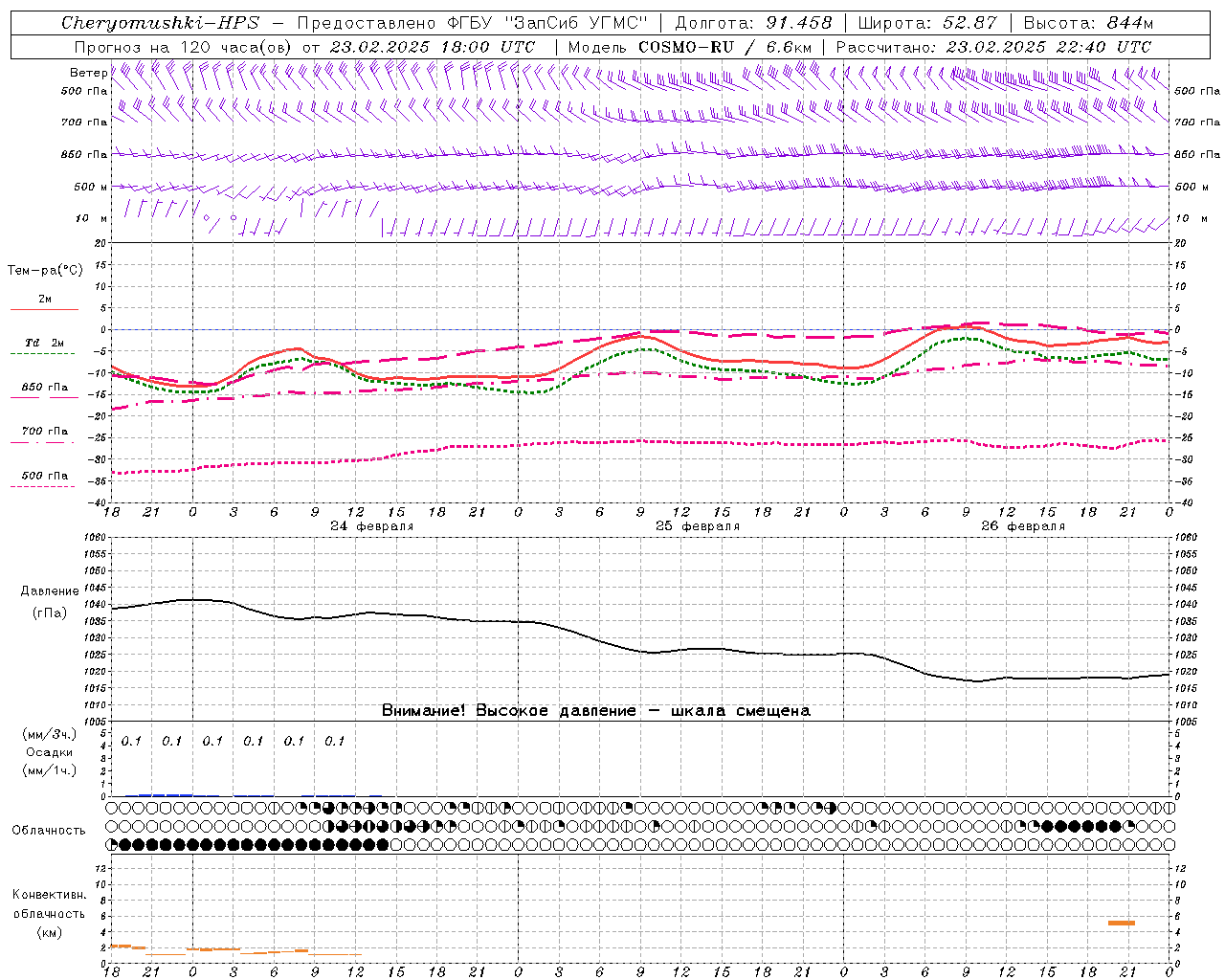
Task: Select the '(мм/1ч.)' hourly precipitation unit label
Action: coord(50,770)
